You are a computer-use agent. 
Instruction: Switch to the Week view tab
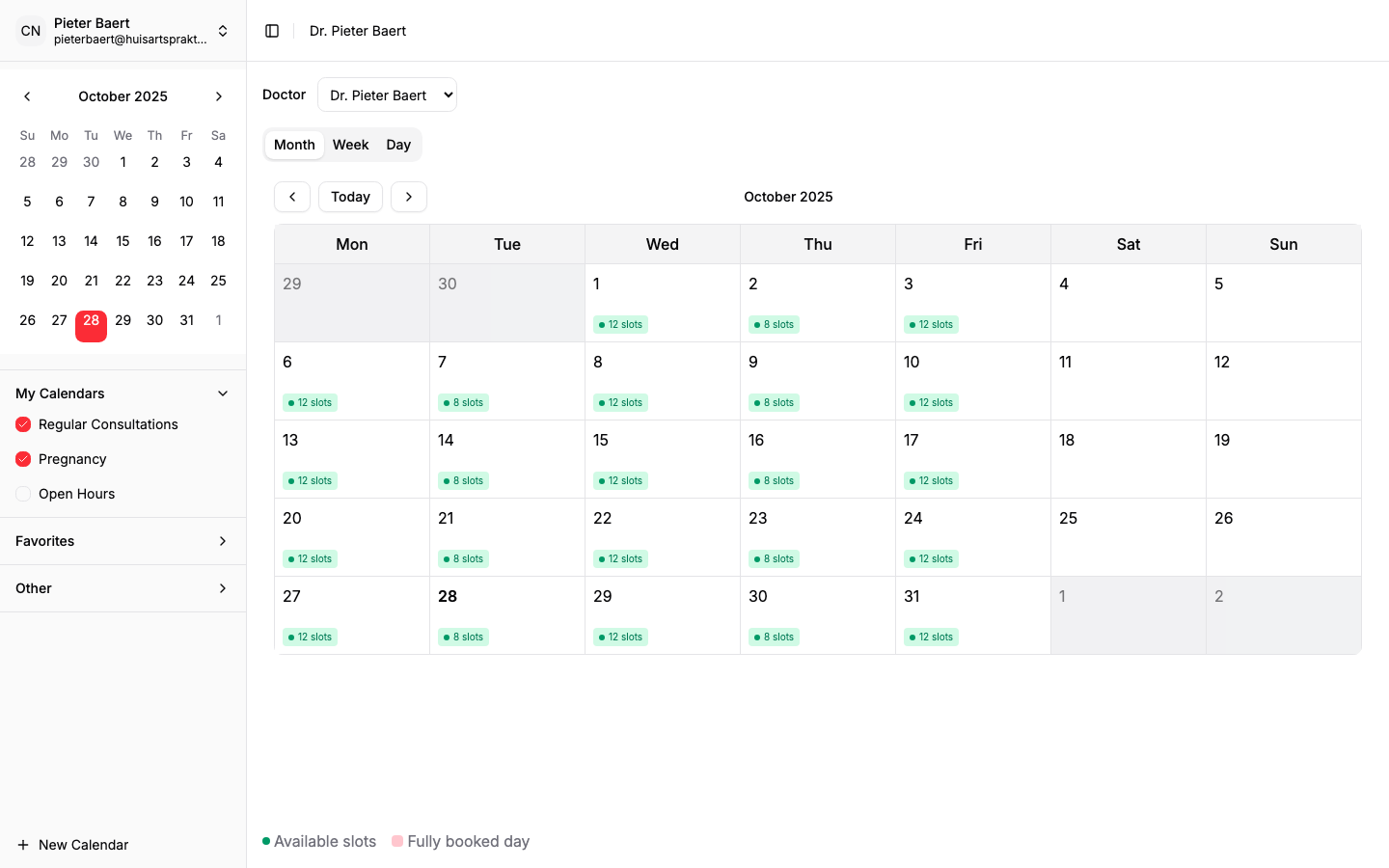coord(350,145)
